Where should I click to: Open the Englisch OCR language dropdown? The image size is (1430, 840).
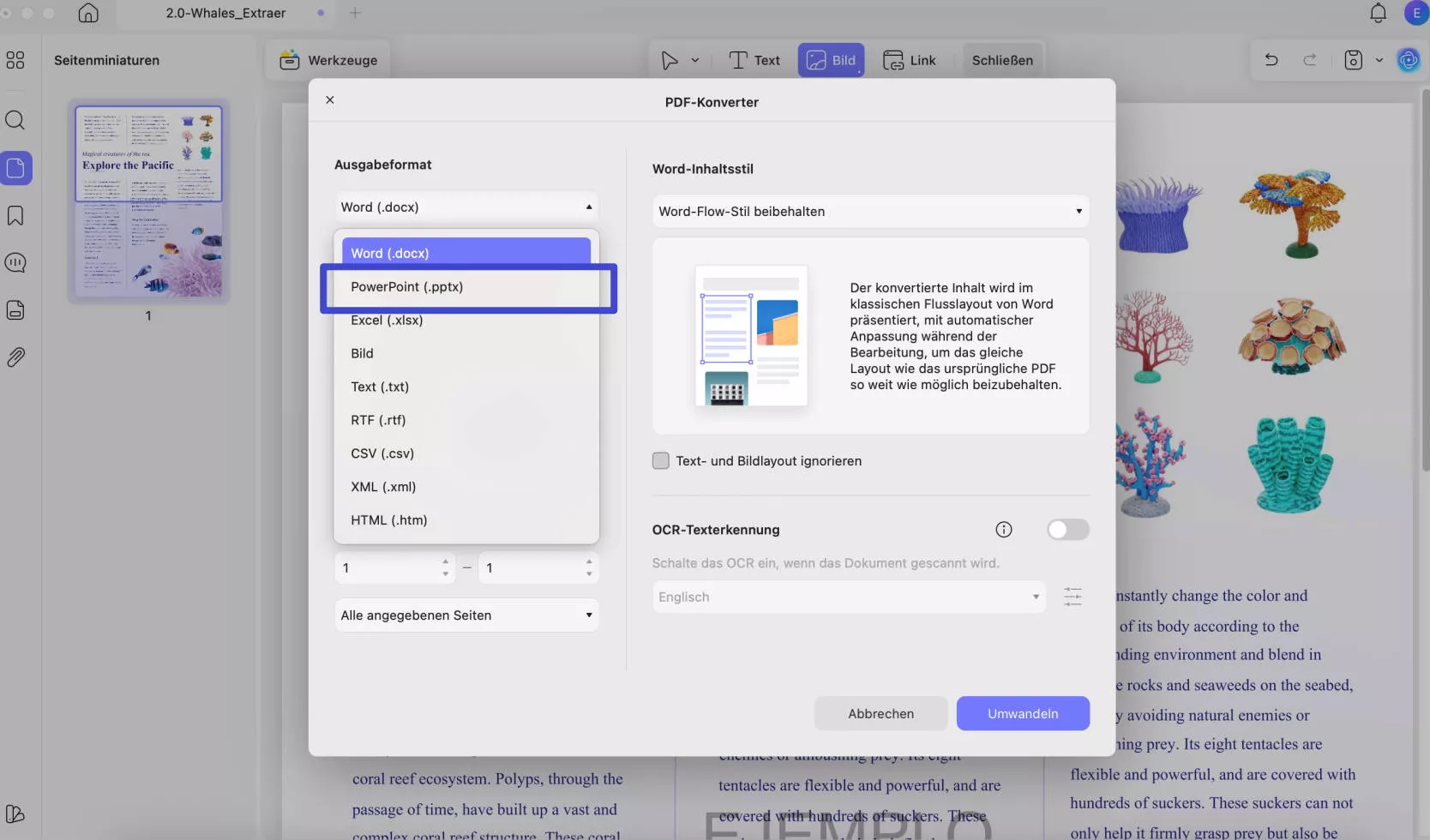coord(847,597)
